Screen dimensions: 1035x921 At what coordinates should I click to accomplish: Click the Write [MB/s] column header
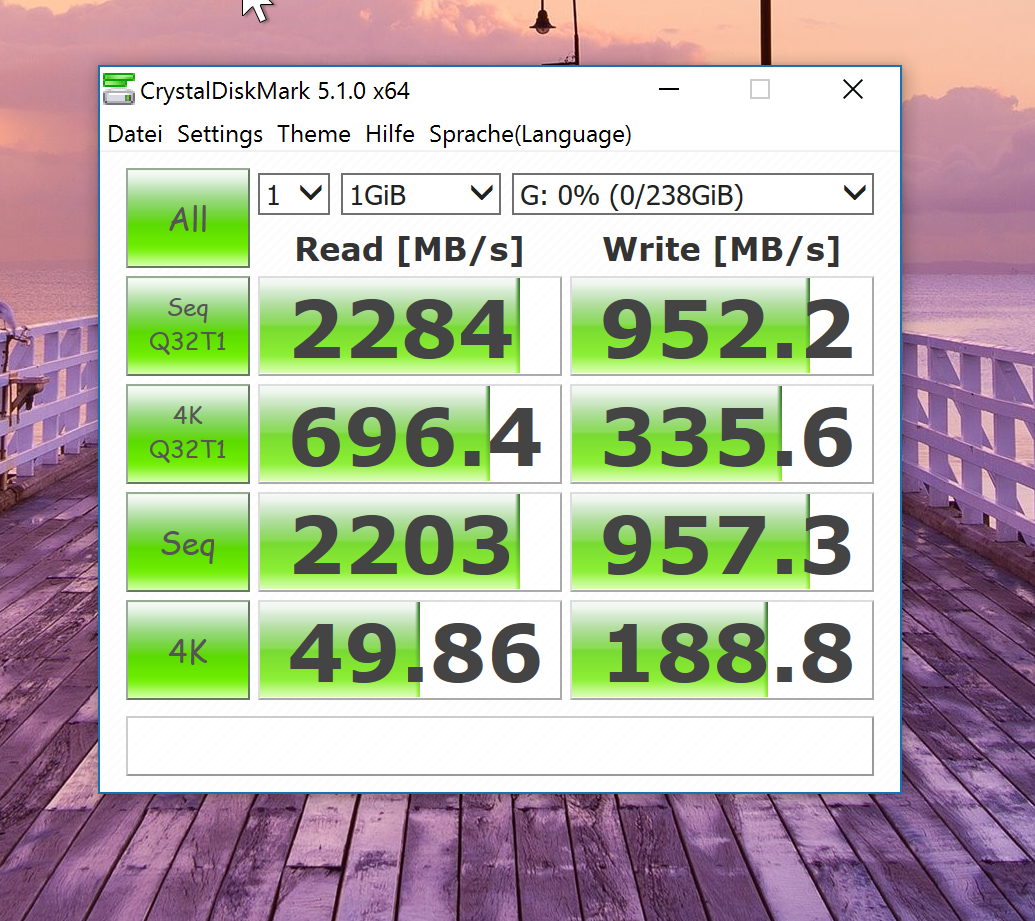[x=721, y=250]
